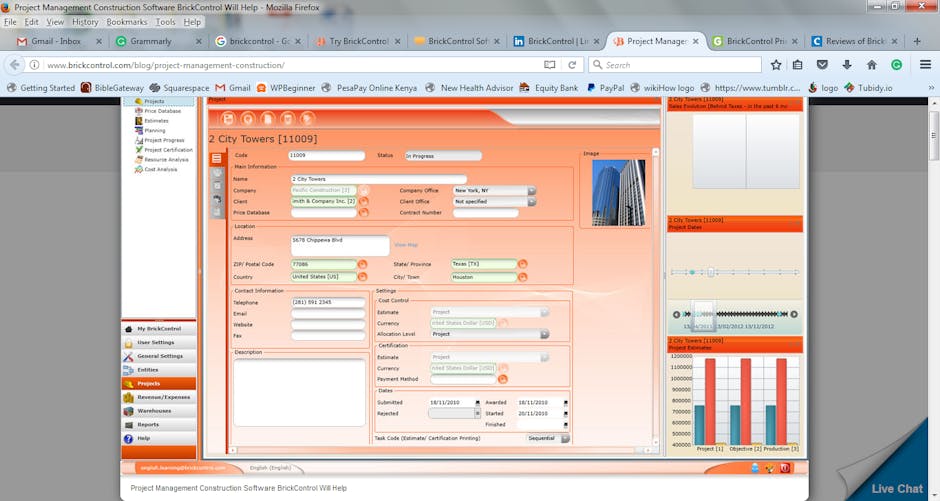Open the PayPal bookmark
The width and height of the screenshot is (940, 501).
point(605,88)
